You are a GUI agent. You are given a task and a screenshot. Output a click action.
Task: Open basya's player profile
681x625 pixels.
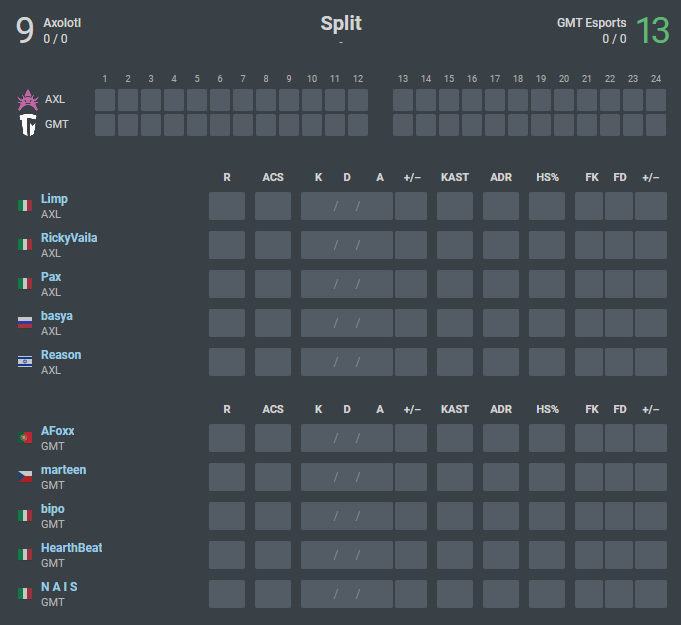coord(57,316)
